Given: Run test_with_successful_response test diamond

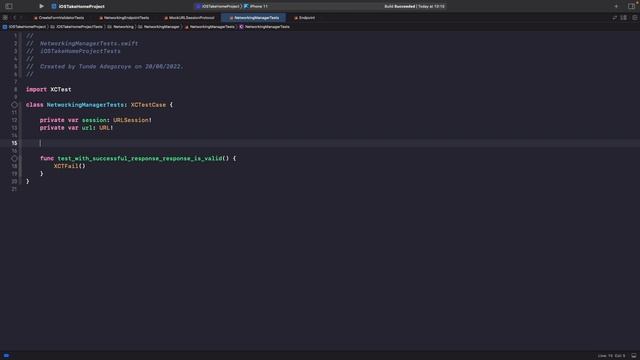Looking at the screenshot, I should tap(14, 158).
